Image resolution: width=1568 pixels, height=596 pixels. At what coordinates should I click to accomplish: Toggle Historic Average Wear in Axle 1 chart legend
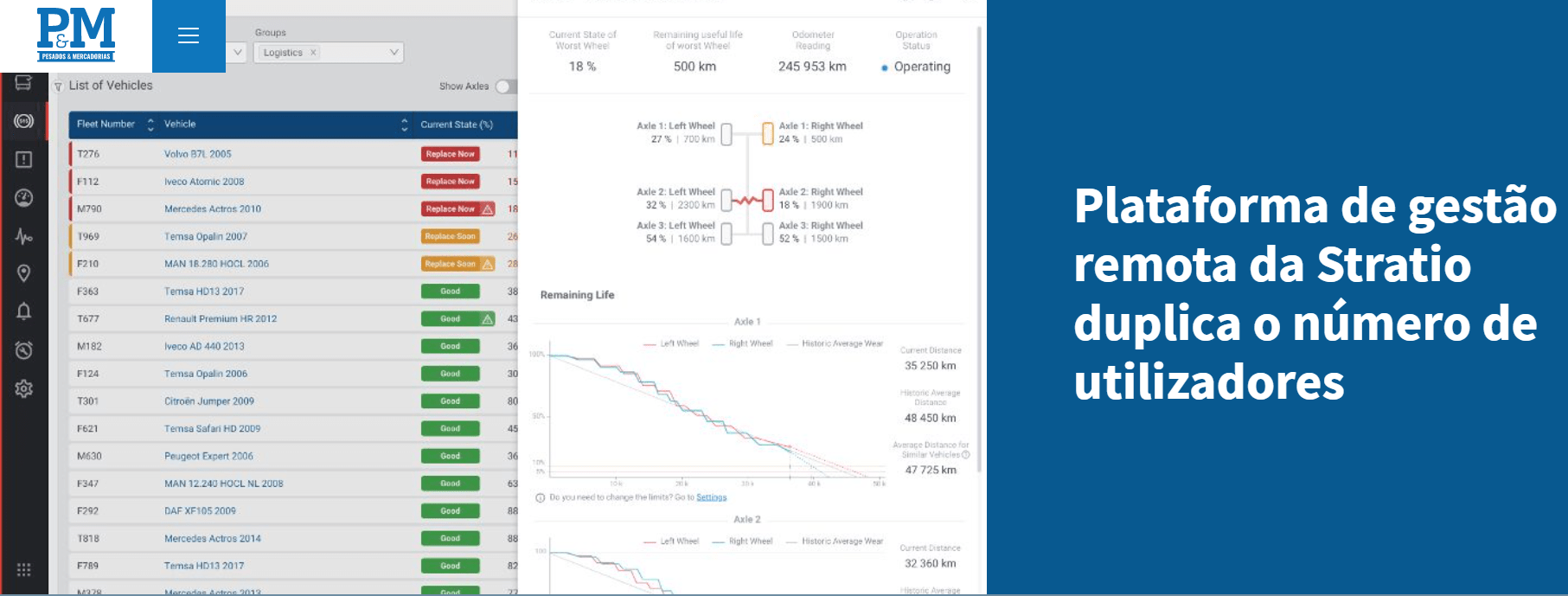click(x=835, y=343)
